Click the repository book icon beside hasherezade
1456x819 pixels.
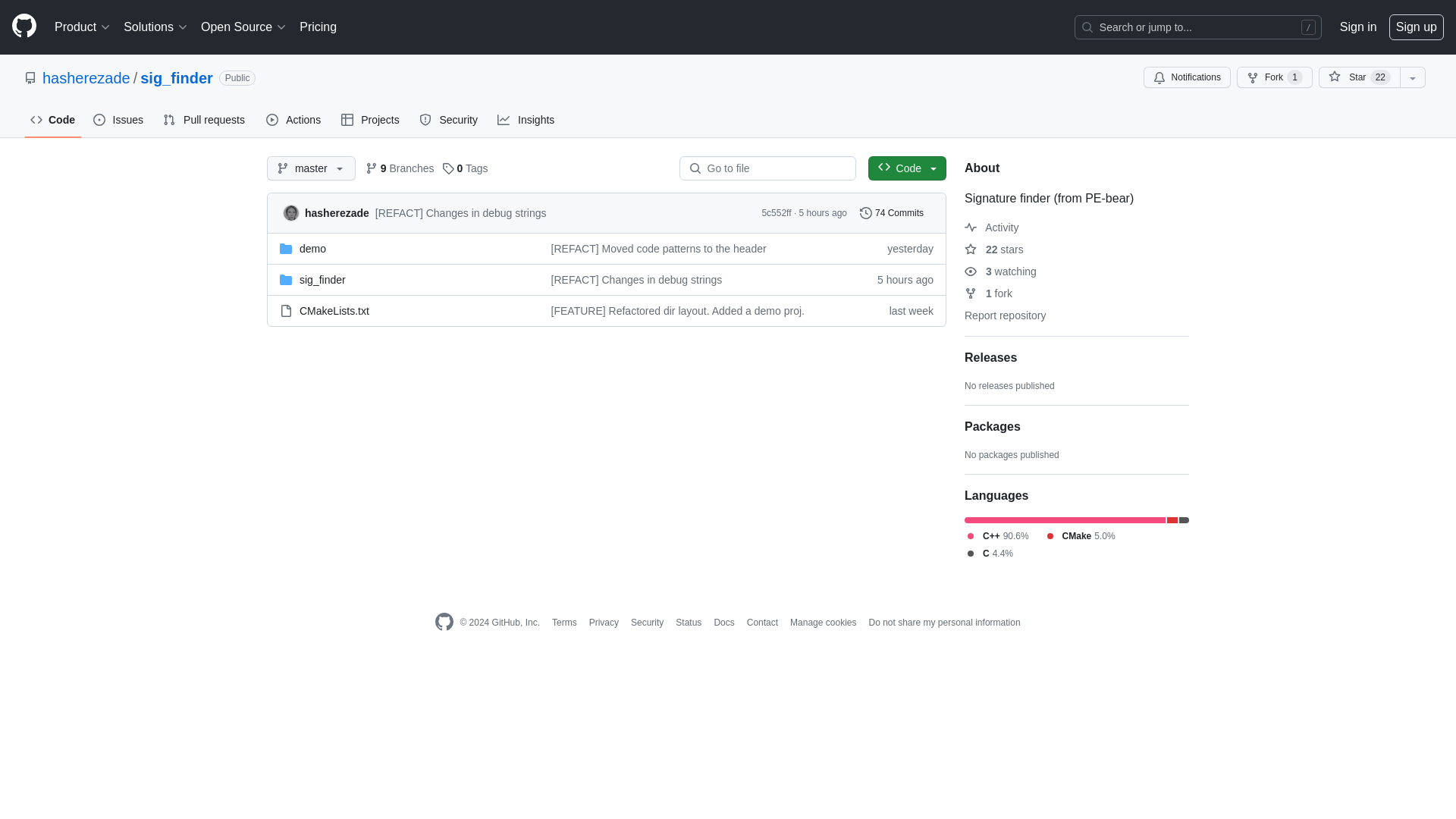point(30,78)
